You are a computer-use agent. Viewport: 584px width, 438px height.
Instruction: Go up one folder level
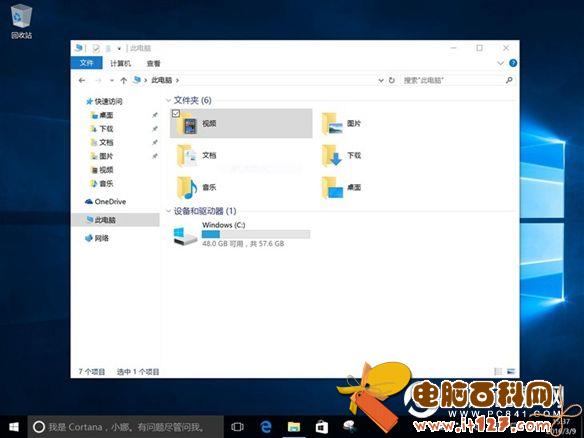click(x=124, y=80)
